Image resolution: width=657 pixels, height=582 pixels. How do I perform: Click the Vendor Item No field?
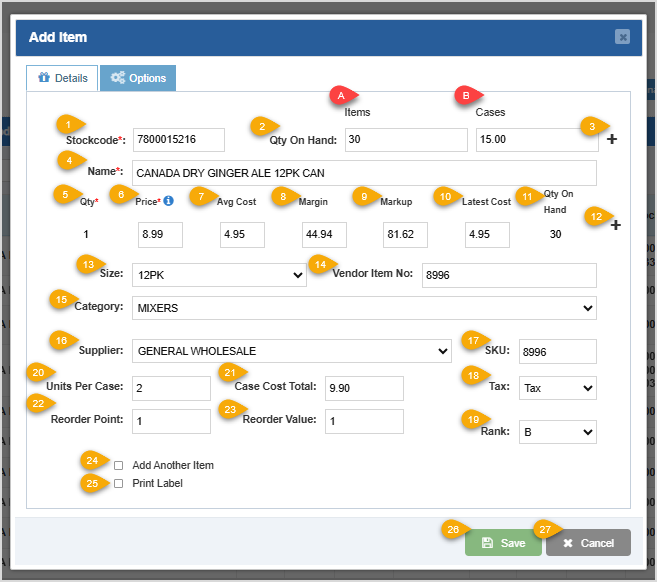(509, 275)
